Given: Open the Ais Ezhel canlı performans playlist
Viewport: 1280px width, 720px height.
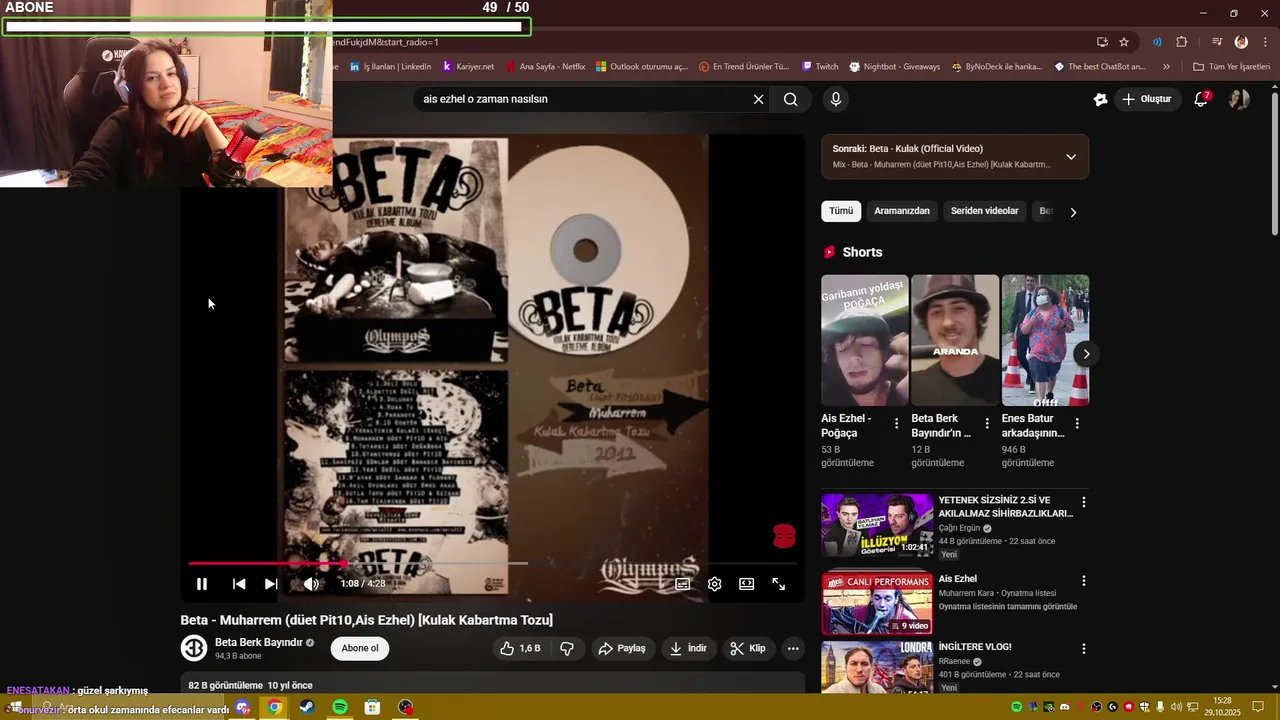Looking at the screenshot, I should tap(877, 603).
